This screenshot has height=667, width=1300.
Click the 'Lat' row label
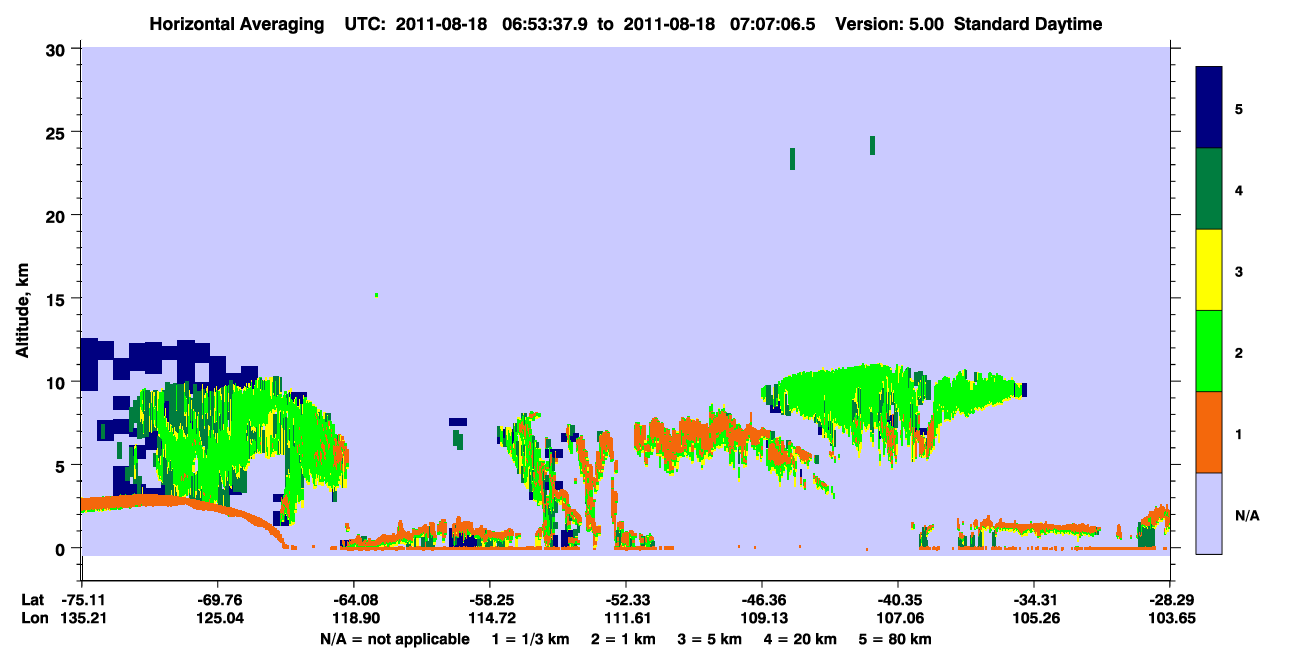coord(33,600)
